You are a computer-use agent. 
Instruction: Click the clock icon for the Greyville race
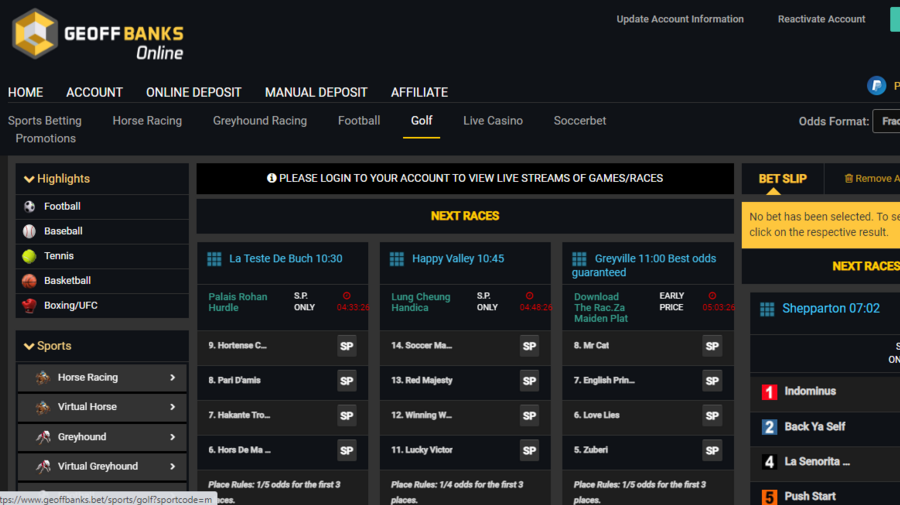click(x=712, y=296)
